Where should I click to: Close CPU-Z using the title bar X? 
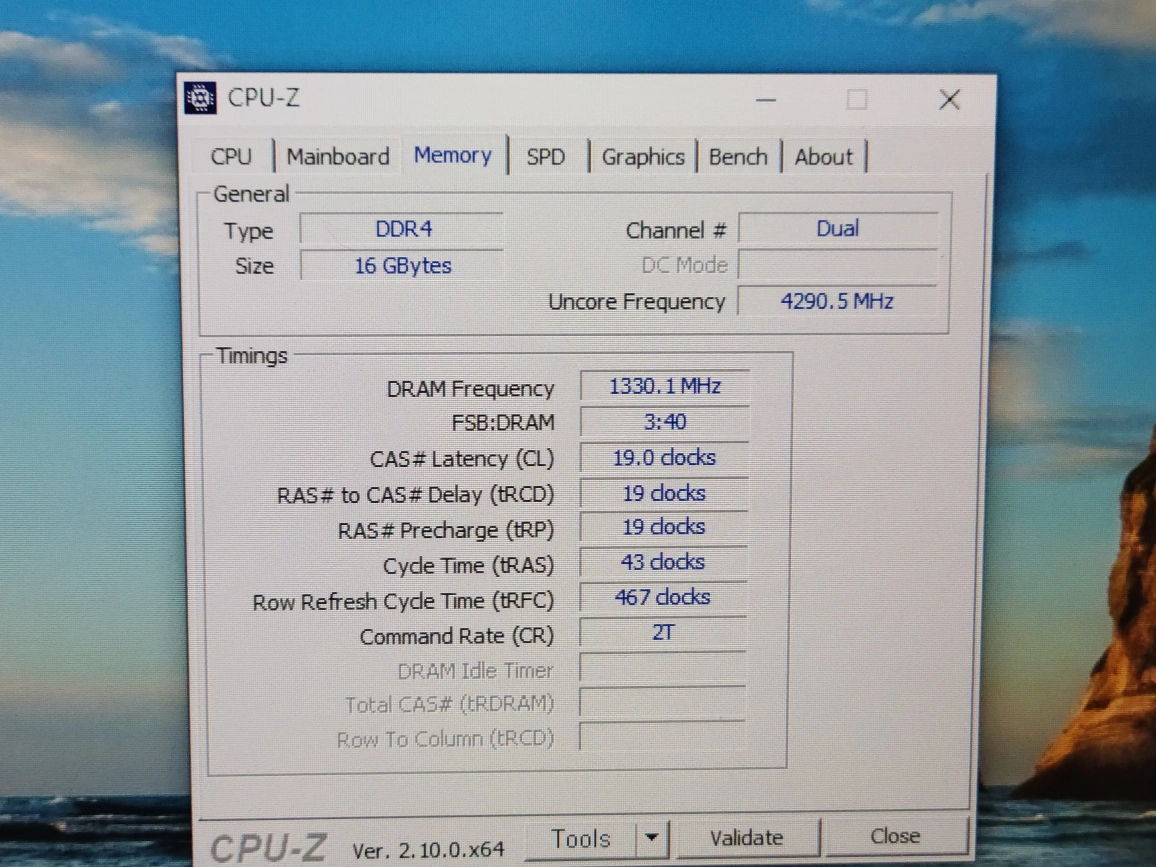pyautogui.click(x=949, y=99)
